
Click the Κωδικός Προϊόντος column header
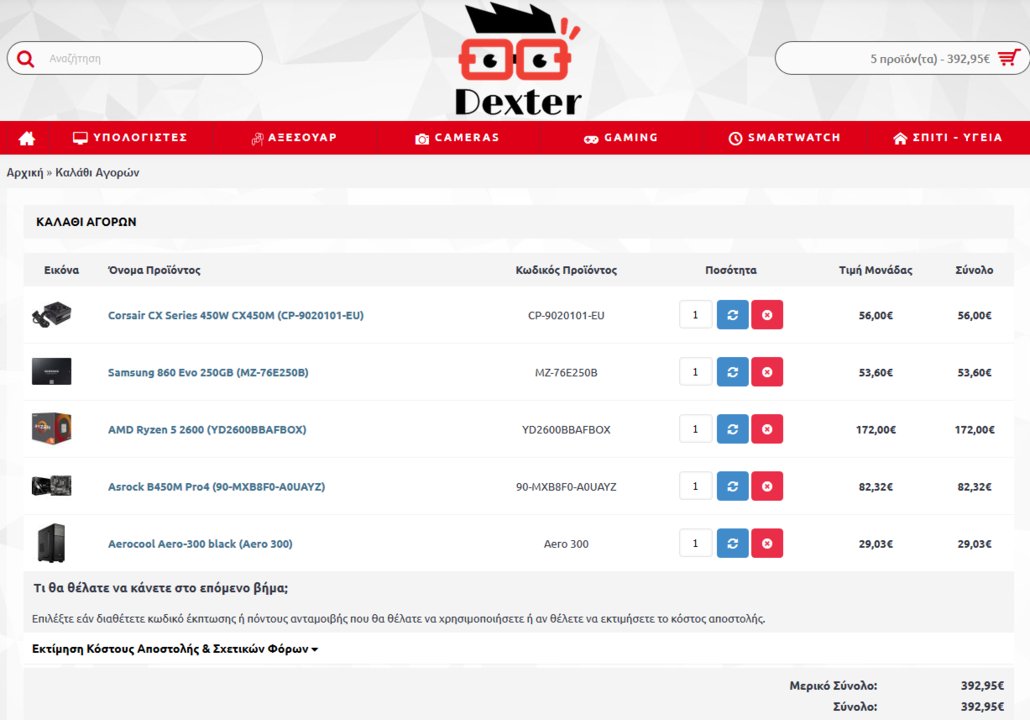pyautogui.click(x=566, y=270)
